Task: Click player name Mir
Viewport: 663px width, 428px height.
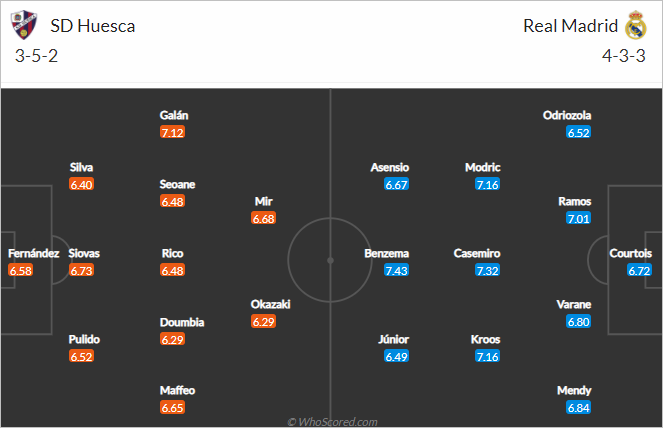Action: pos(263,202)
